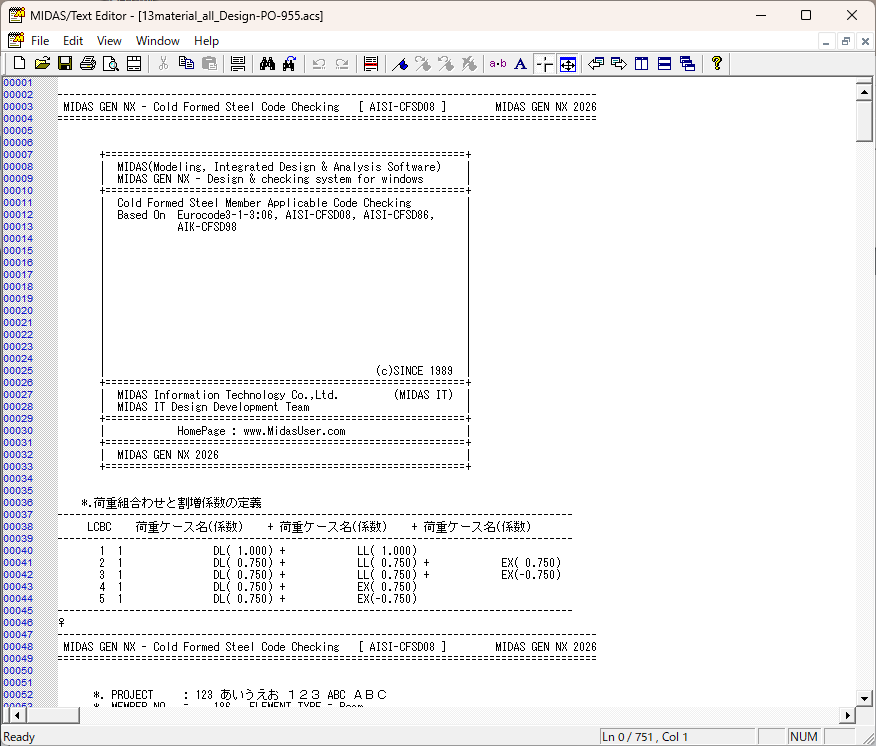Viewport: 876px width, 746px height.
Task: Print the document using the printer icon
Action: click(x=88, y=64)
